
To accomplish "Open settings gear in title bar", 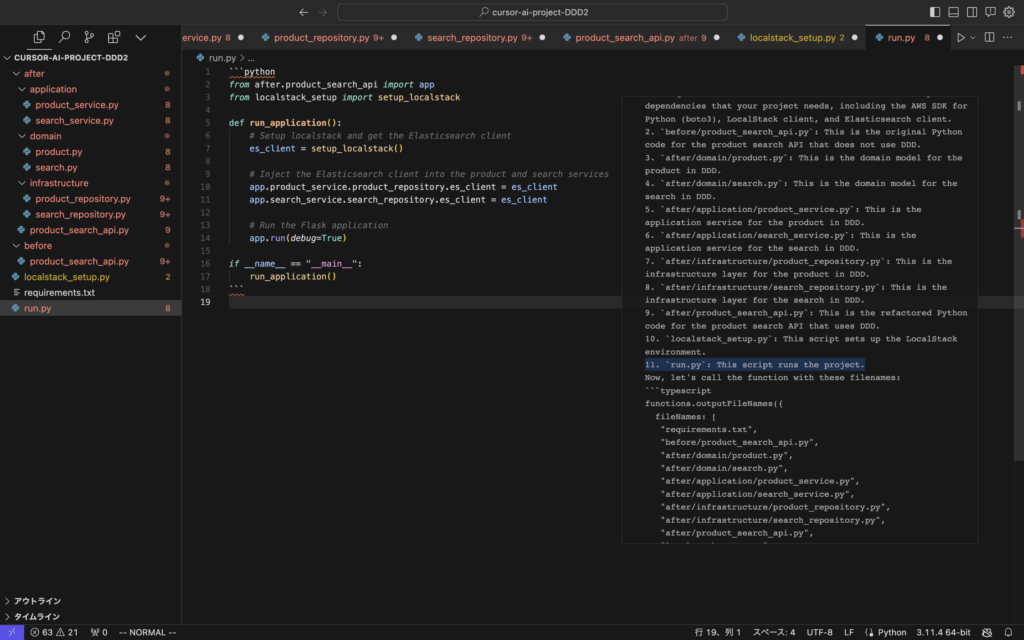I will pos(1009,12).
